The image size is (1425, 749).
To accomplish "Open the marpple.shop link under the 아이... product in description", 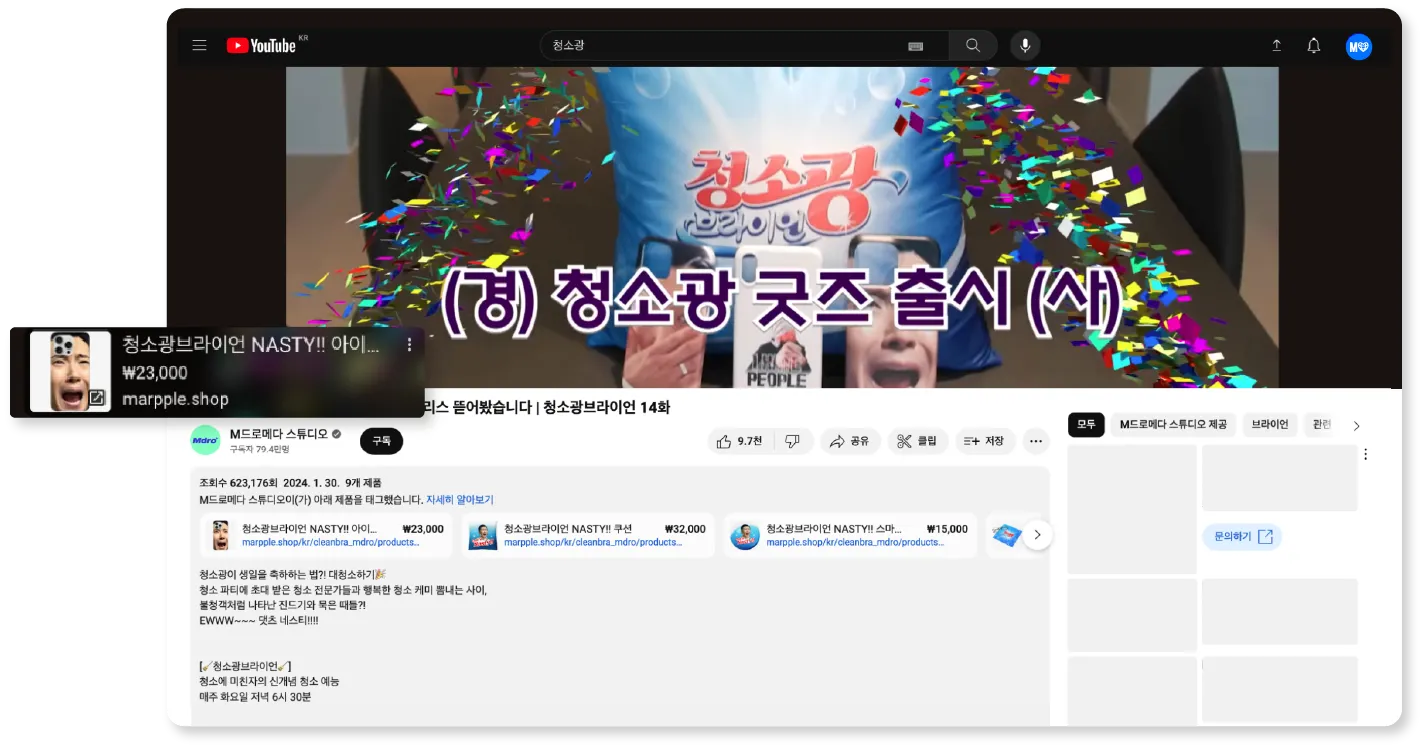I will [331, 543].
